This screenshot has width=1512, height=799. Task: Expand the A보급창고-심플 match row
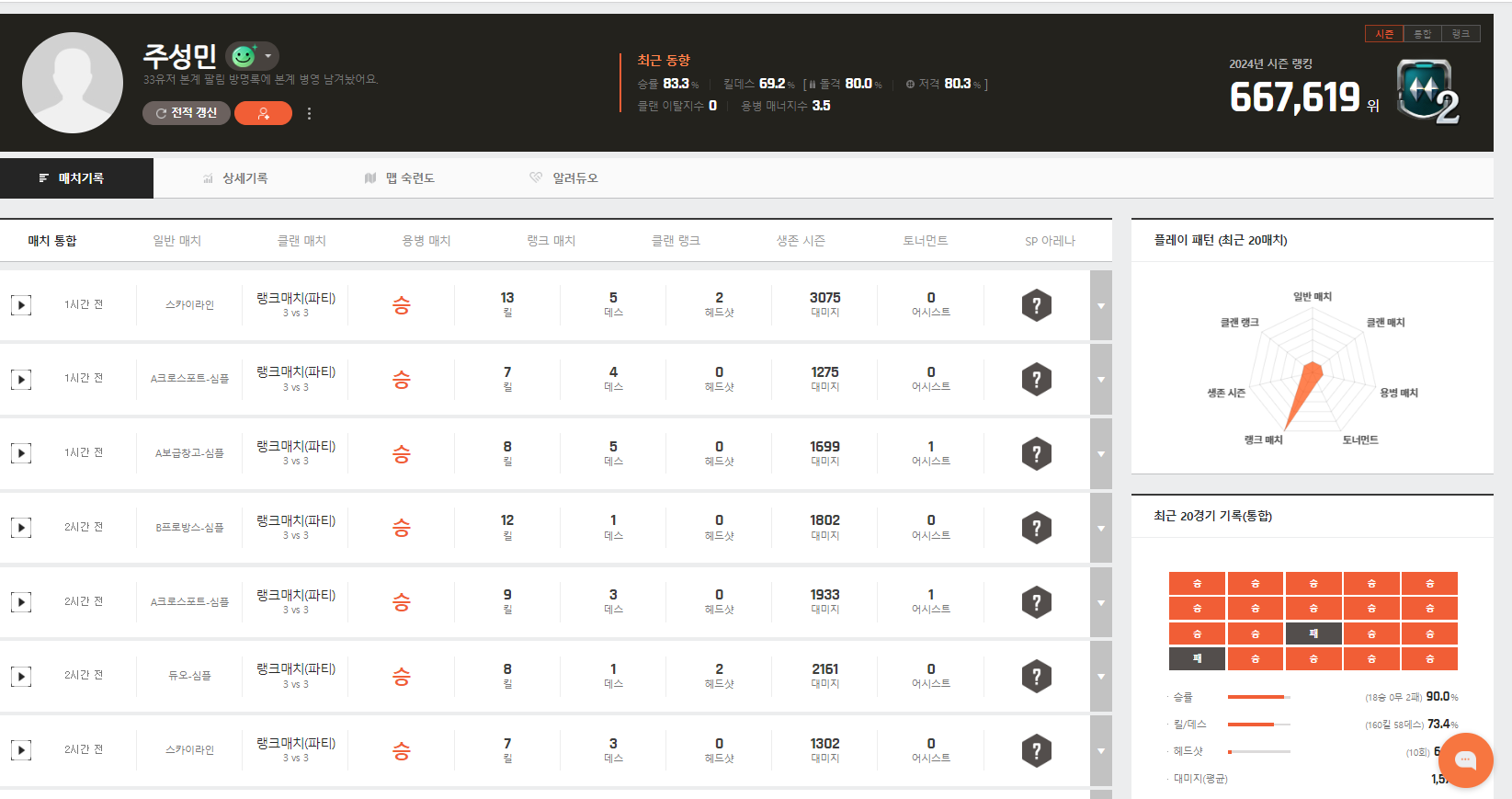tap(1100, 454)
